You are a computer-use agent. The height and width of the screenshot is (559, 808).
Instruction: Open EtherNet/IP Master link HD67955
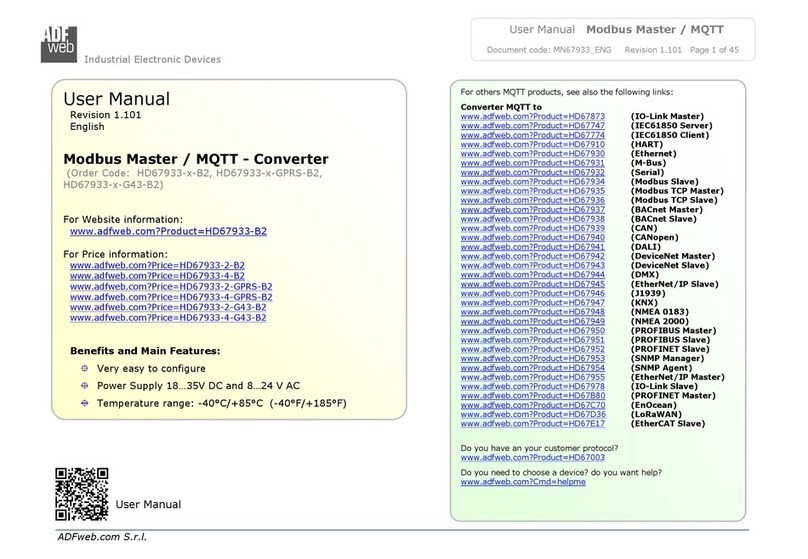click(533, 377)
